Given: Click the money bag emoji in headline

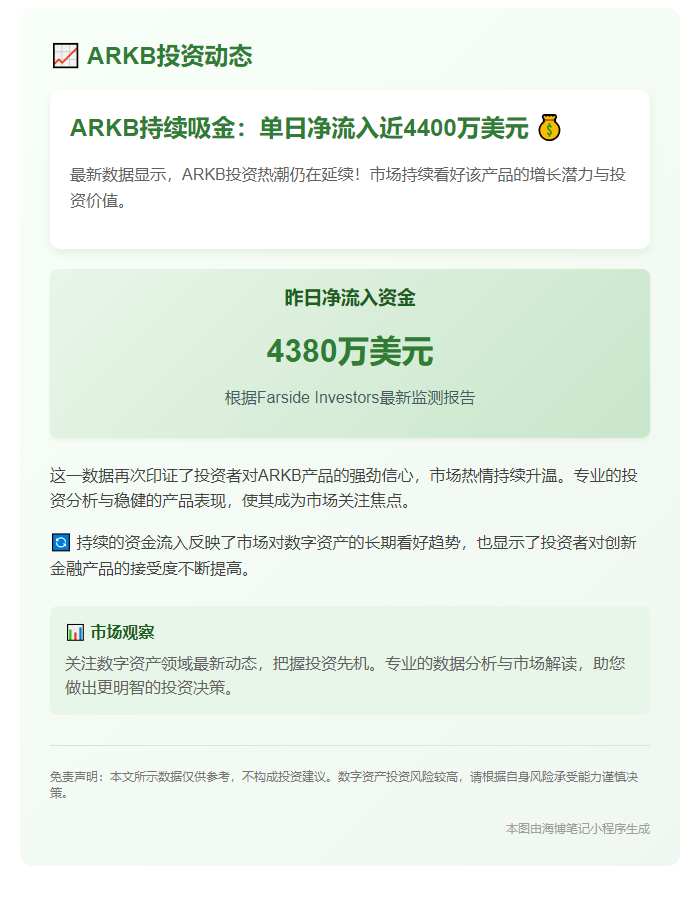Looking at the screenshot, I should (549, 128).
